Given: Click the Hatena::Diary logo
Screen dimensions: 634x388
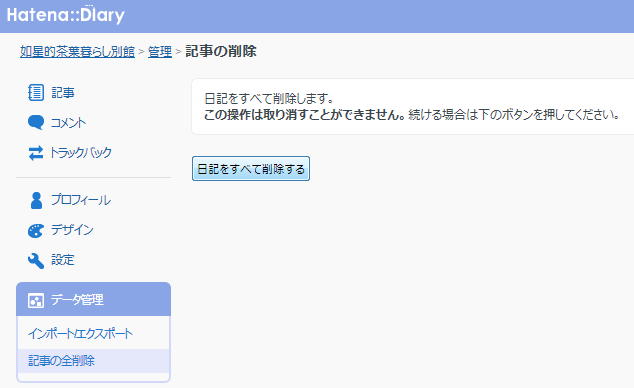Looking at the screenshot, I should tap(66, 15).
